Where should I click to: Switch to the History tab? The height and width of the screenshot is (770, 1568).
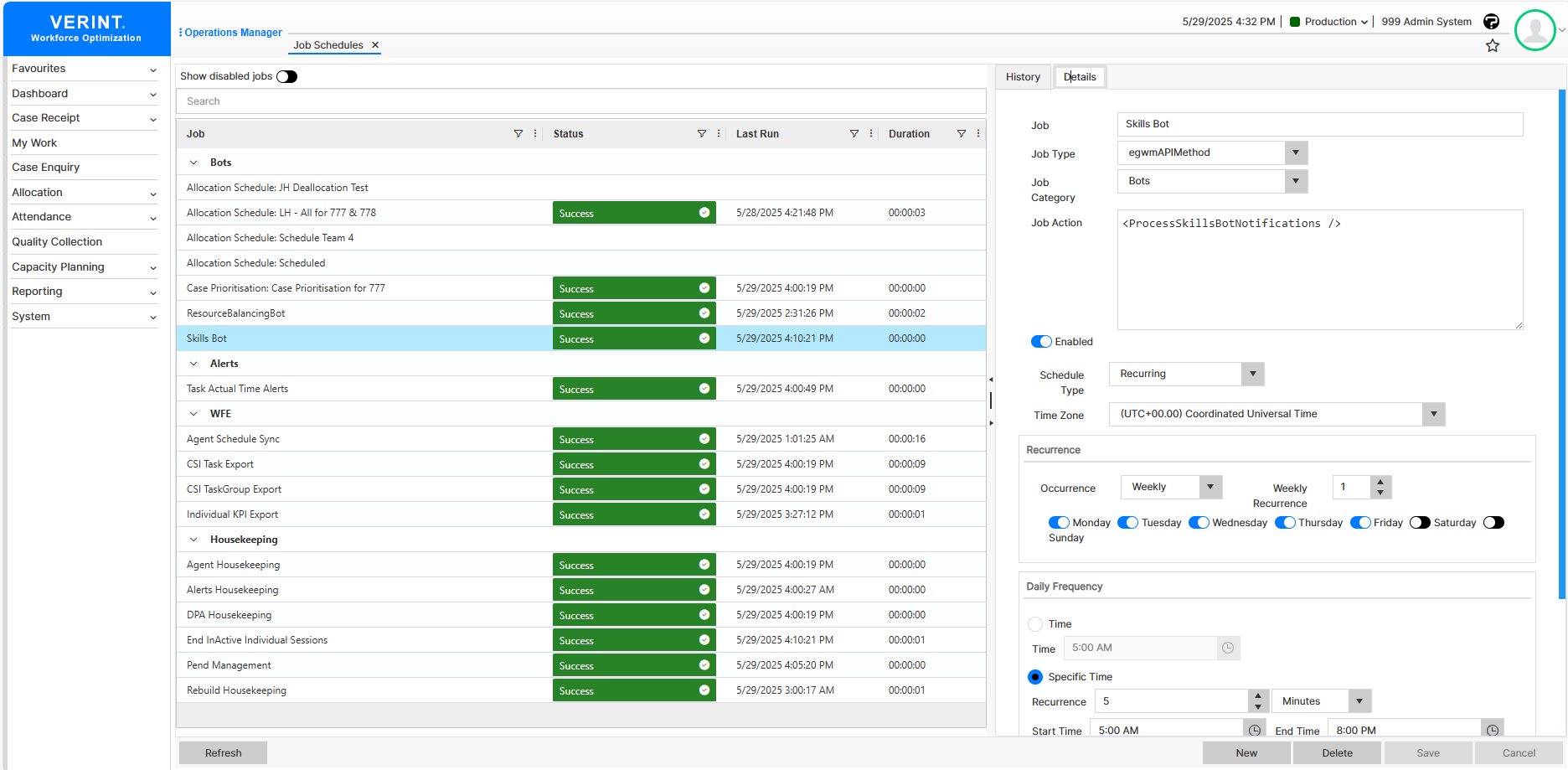point(1023,76)
